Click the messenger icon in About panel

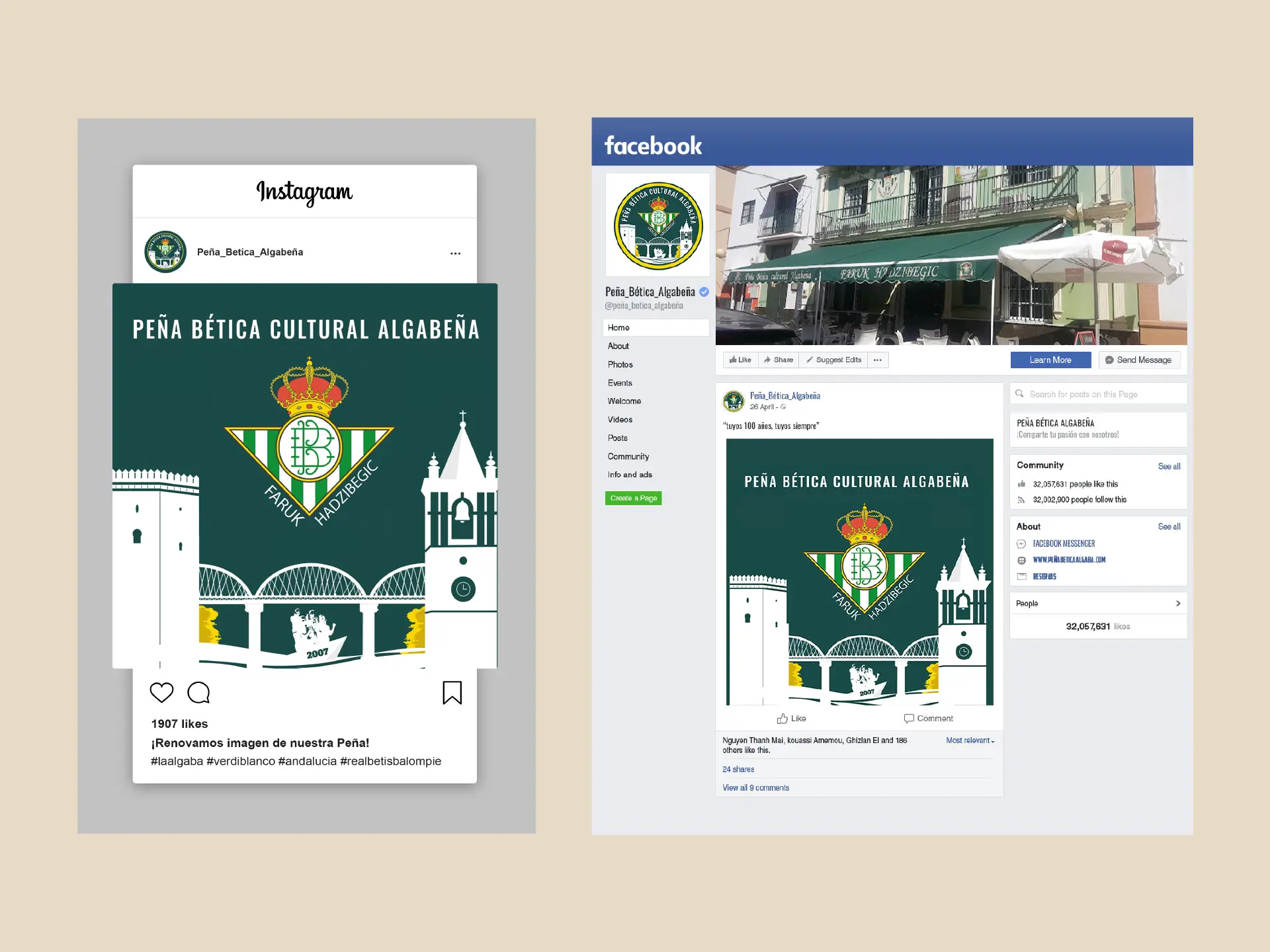coord(1021,544)
